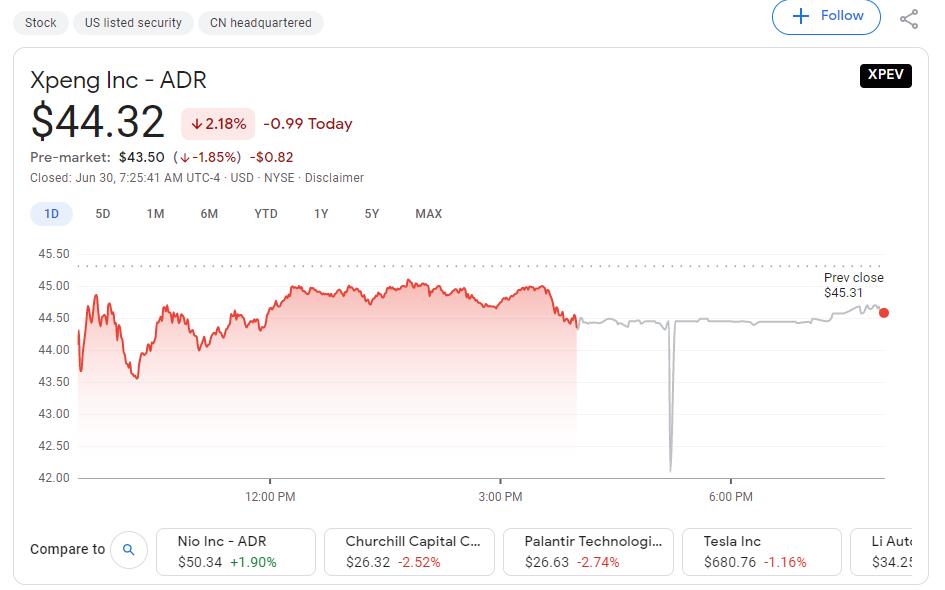945x590 pixels.
Task: Click the CN headquartered chip
Action: pos(260,22)
